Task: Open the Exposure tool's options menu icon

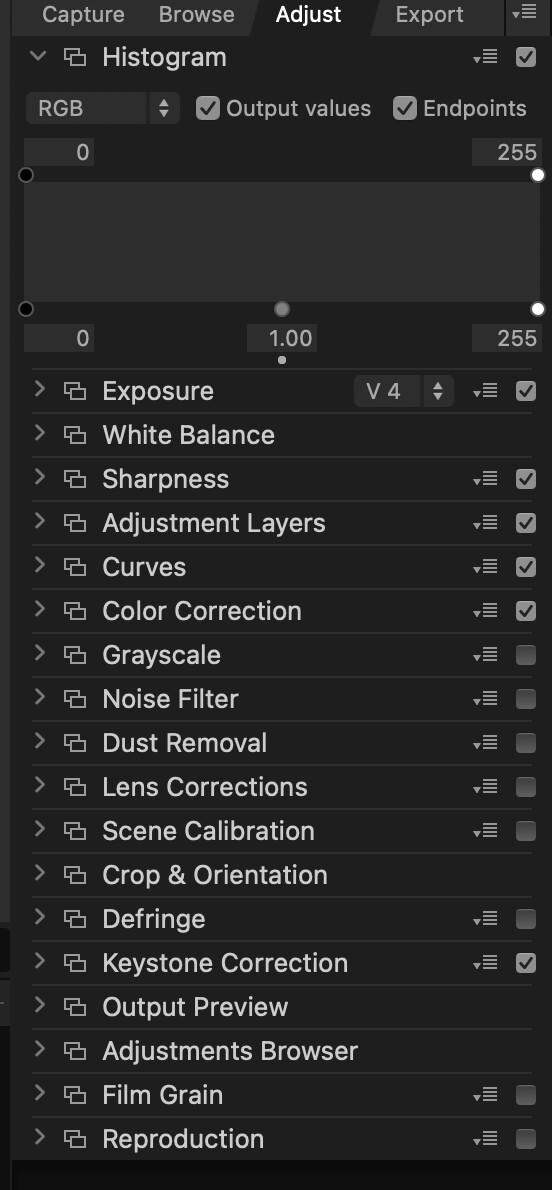Action: (x=485, y=392)
